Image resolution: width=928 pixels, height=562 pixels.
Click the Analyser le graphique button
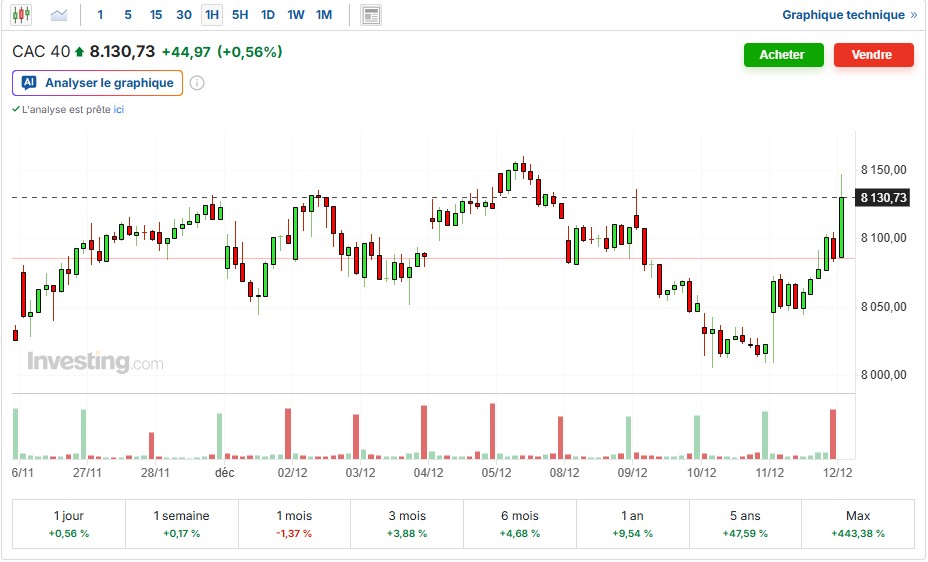pos(108,83)
